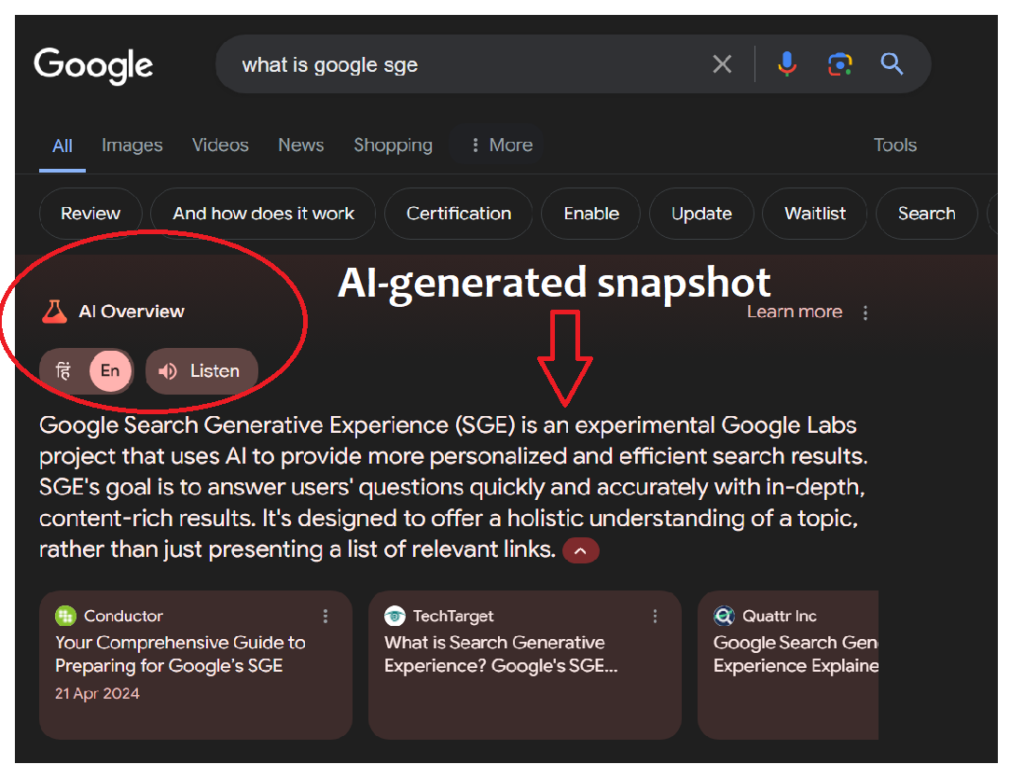Open TechTarget card three-dot menu
The height and width of the screenshot is (778, 1024).
point(655,616)
